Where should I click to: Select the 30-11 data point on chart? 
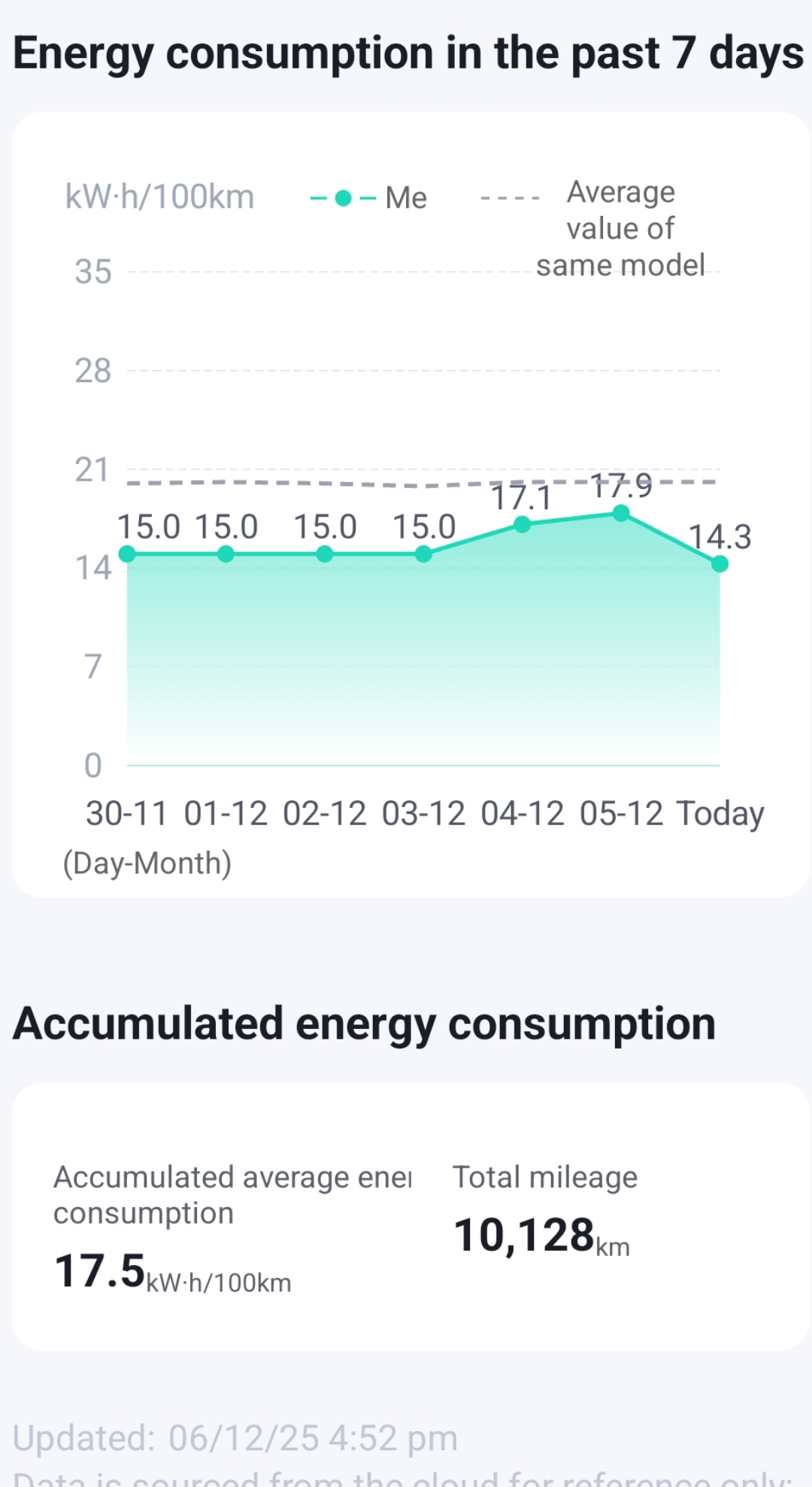point(127,554)
